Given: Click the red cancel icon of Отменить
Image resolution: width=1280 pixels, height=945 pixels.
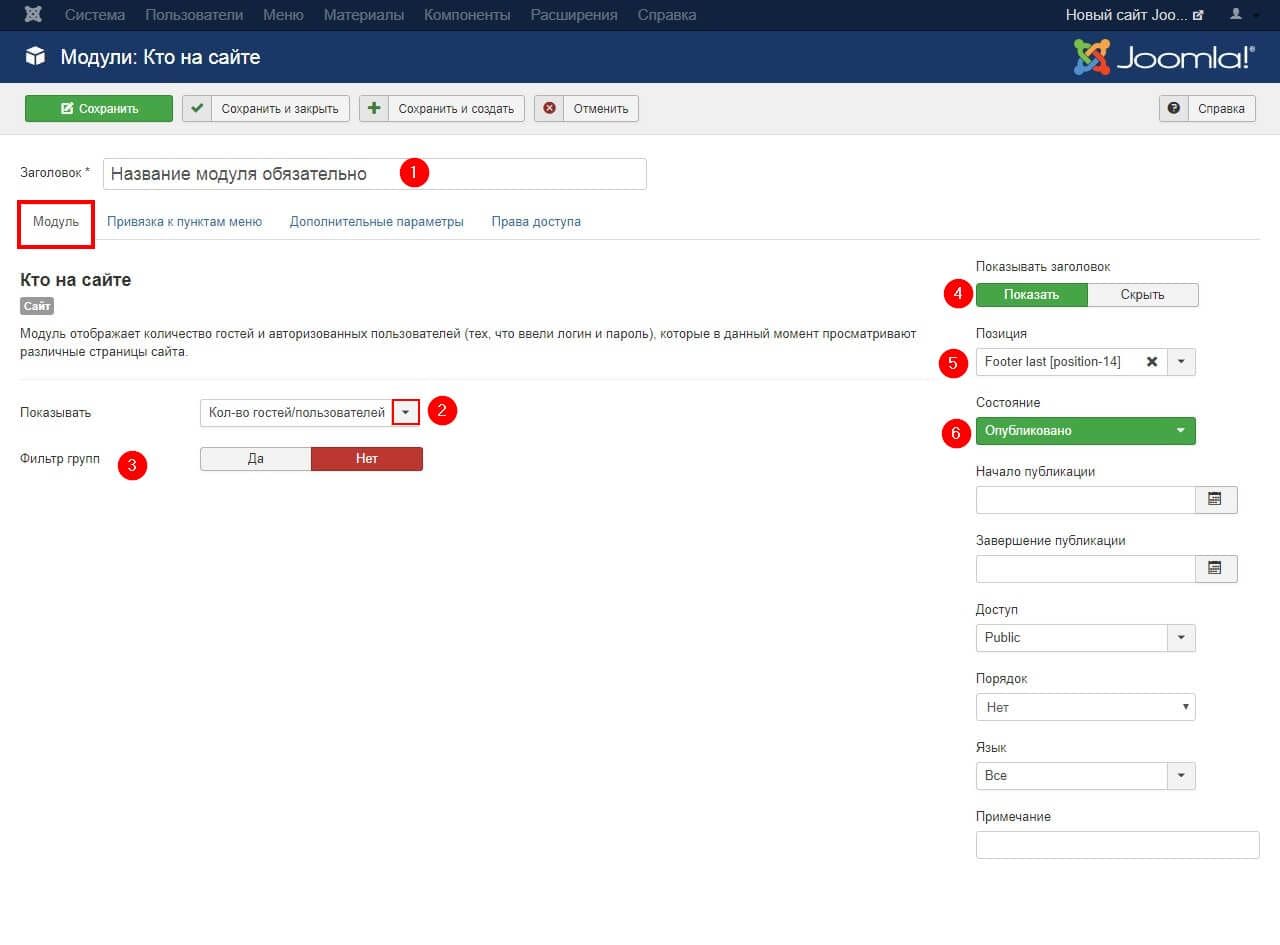Looking at the screenshot, I should [x=549, y=109].
